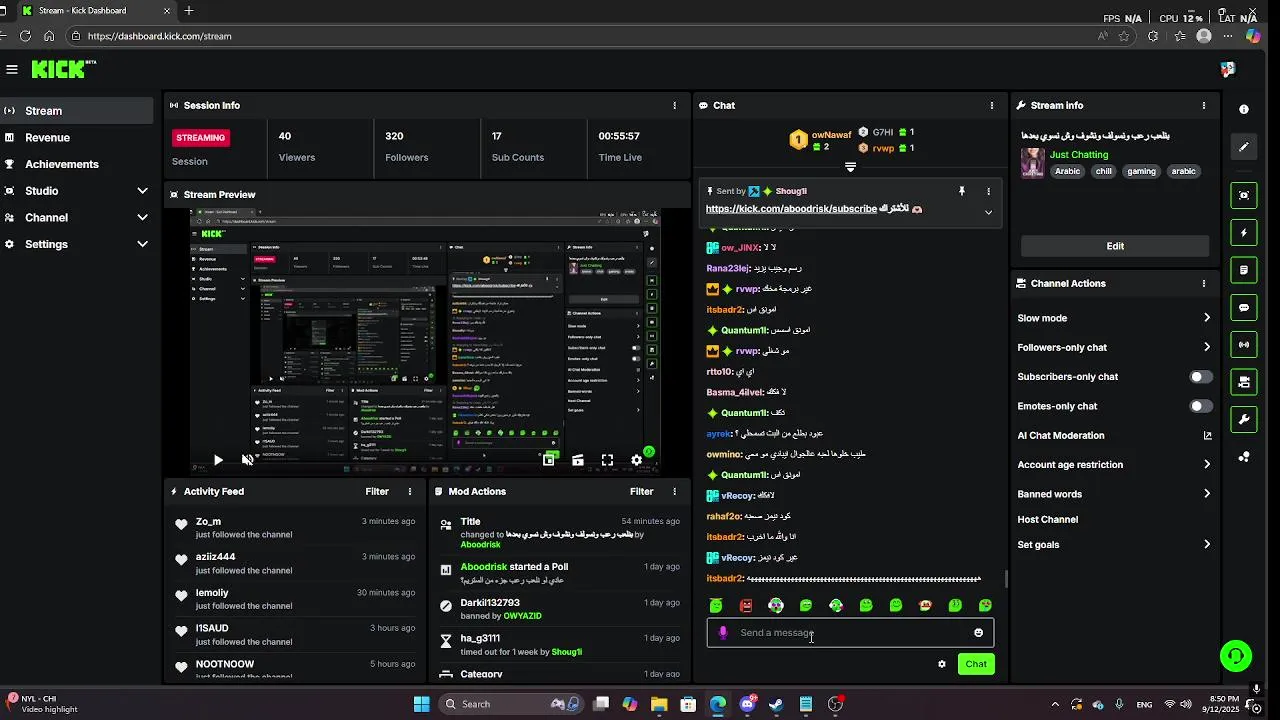Image resolution: width=1280 pixels, height=720 pixels.
Task: Toggle the Channel Actions camera icon in rail
Action: tap(1244, 382)
